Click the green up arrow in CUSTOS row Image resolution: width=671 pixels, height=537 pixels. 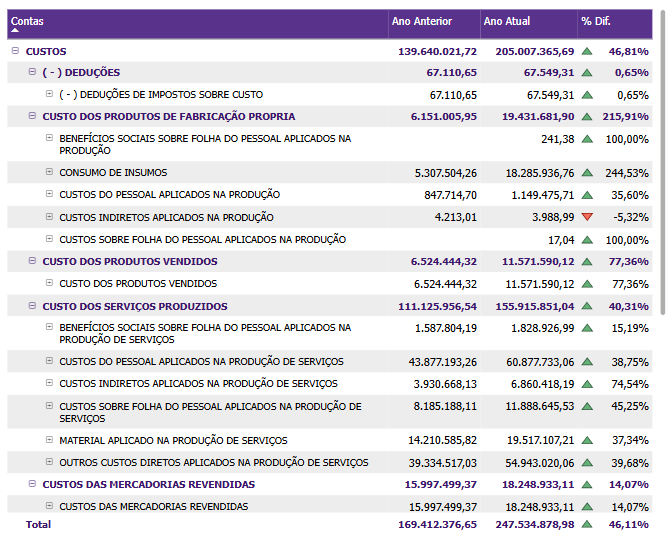[587, 51]
